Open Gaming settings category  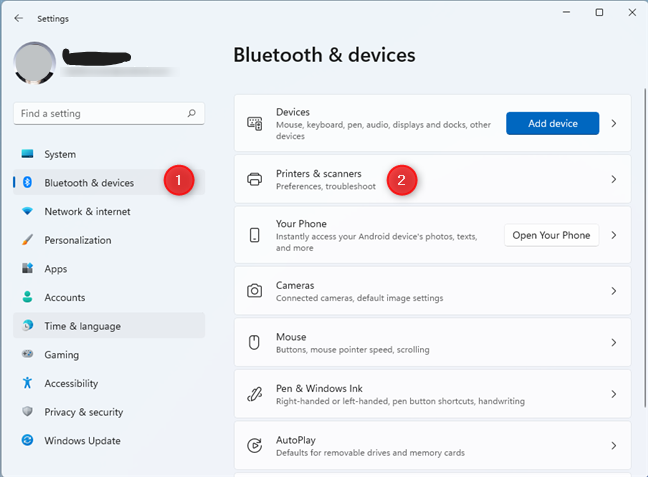click(x=109, y=355)
